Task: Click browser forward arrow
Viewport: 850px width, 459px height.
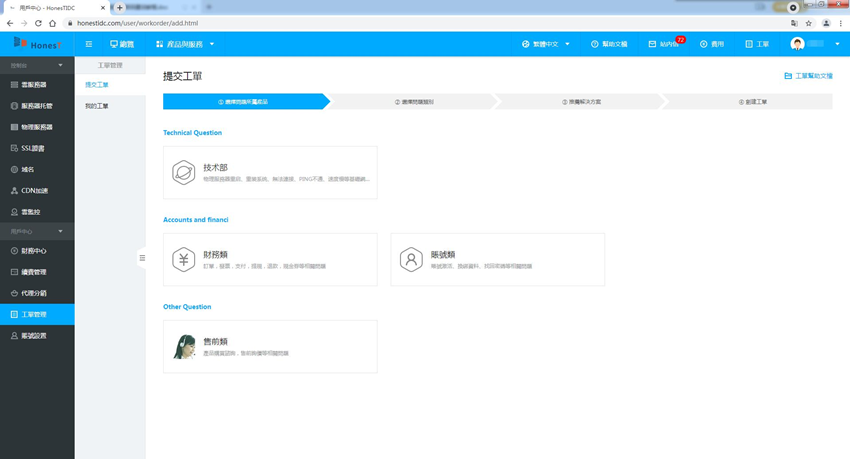Action: coord(24,23)
